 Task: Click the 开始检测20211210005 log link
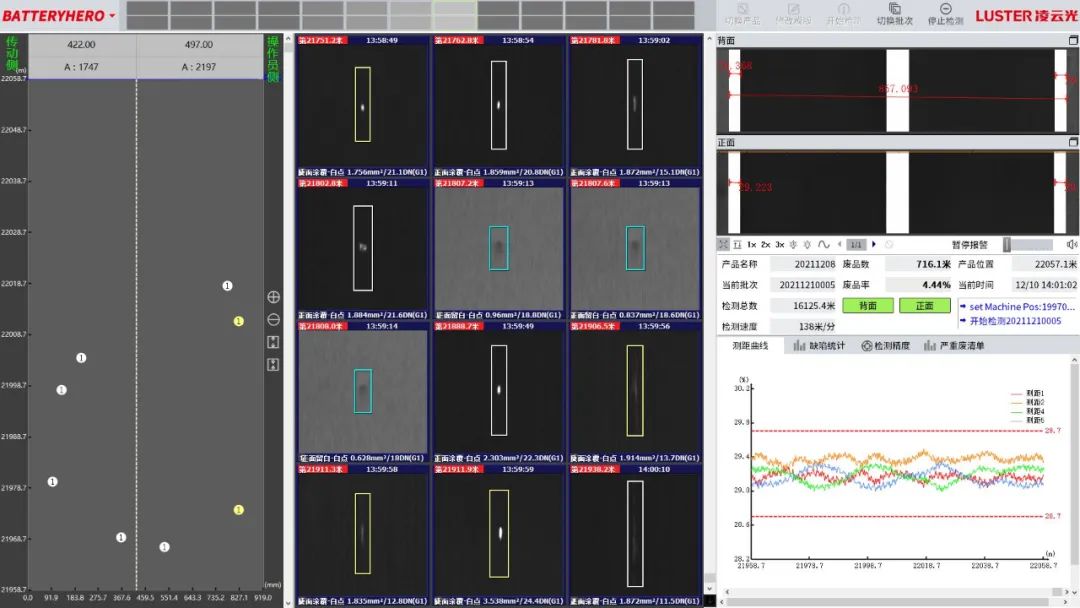pos(1016,321)
